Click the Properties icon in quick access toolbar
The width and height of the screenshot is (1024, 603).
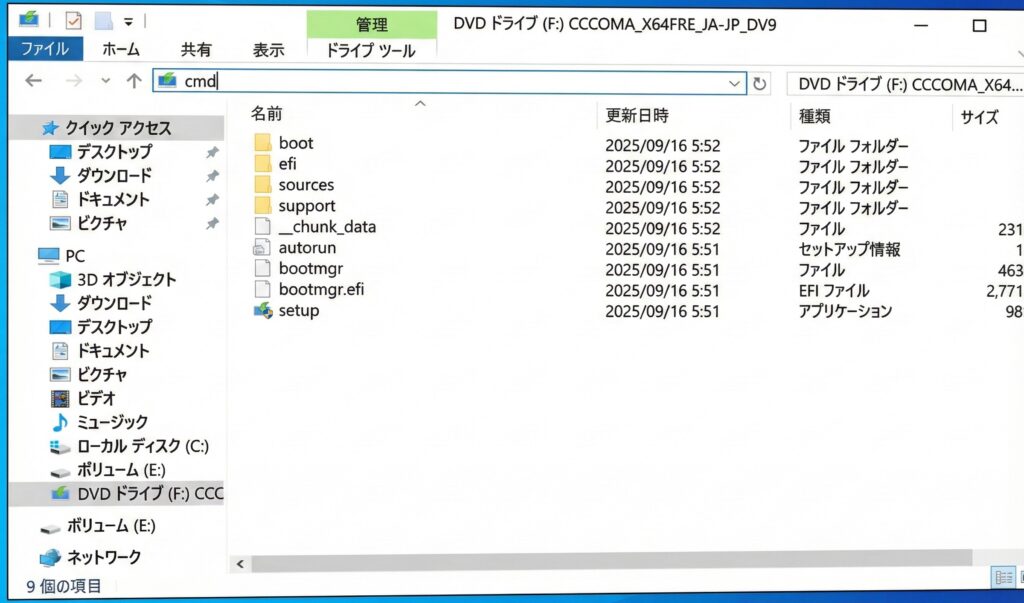73,20
